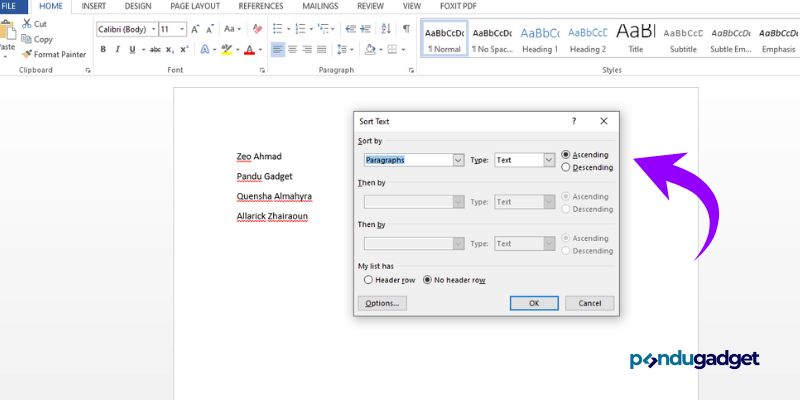Click the Sort A-Z ribbon icon
This screenshot has height=400, width=800.
coord(386,29)
